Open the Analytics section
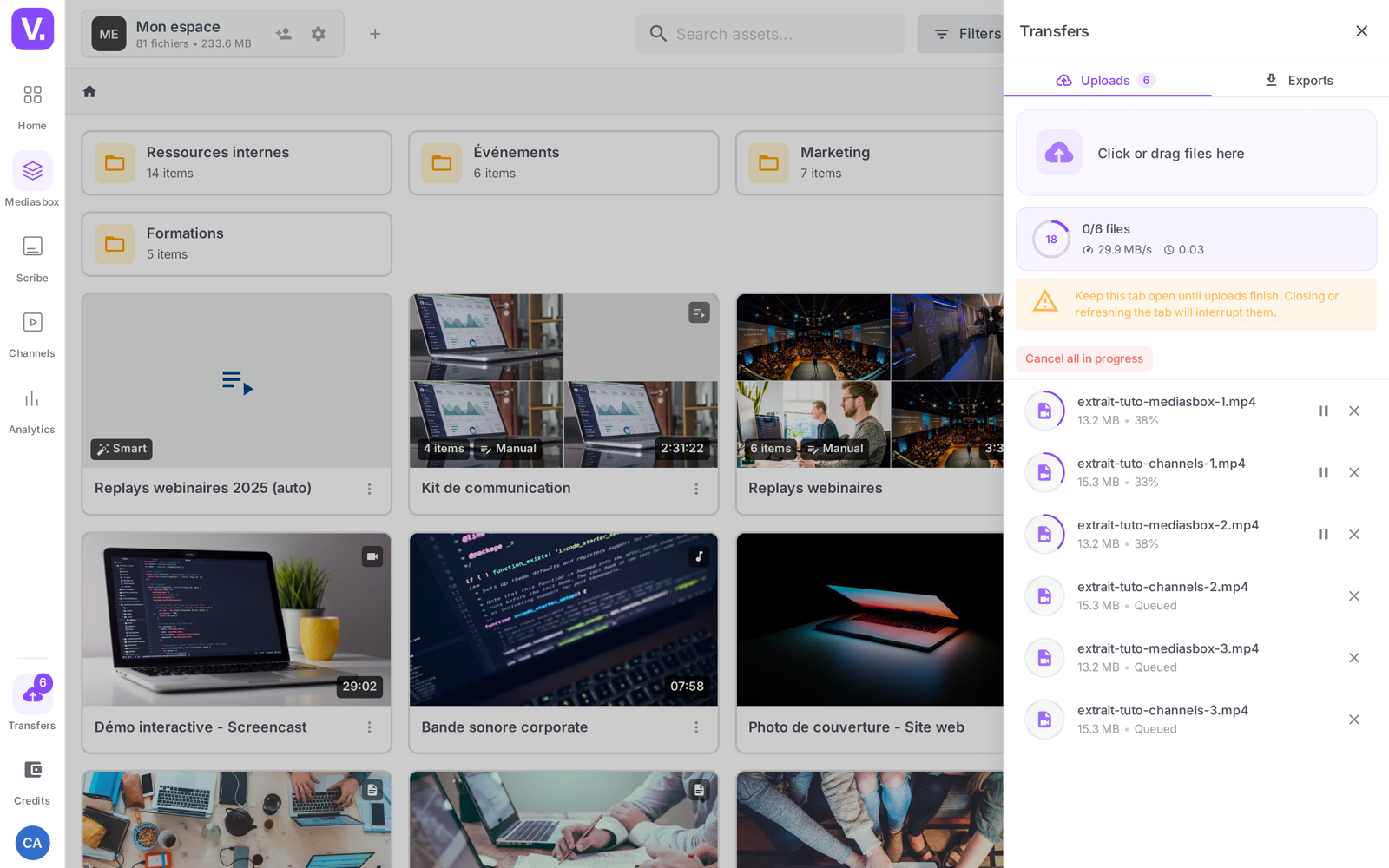The width and height of the screenshot is (1389, 868). [32, 411]
